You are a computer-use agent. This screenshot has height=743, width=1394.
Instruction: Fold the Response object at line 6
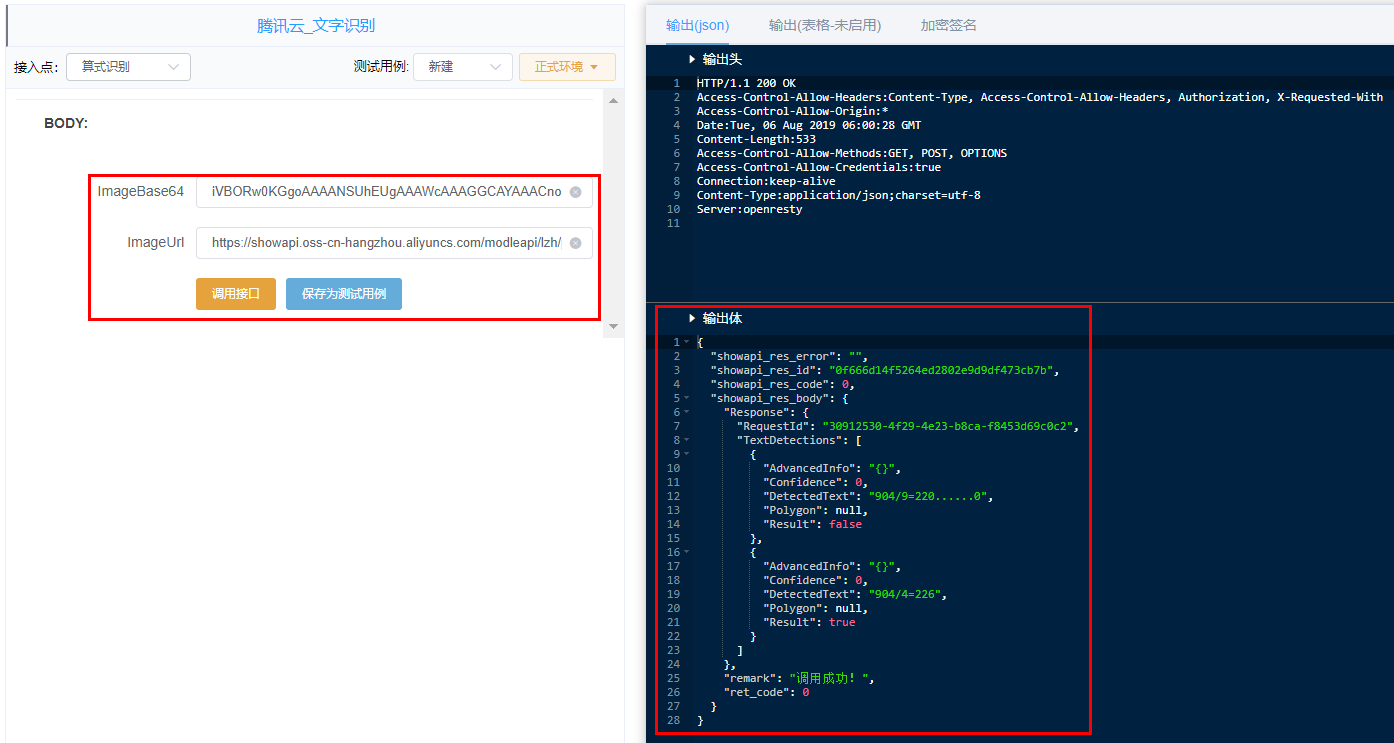pos(686,412)
